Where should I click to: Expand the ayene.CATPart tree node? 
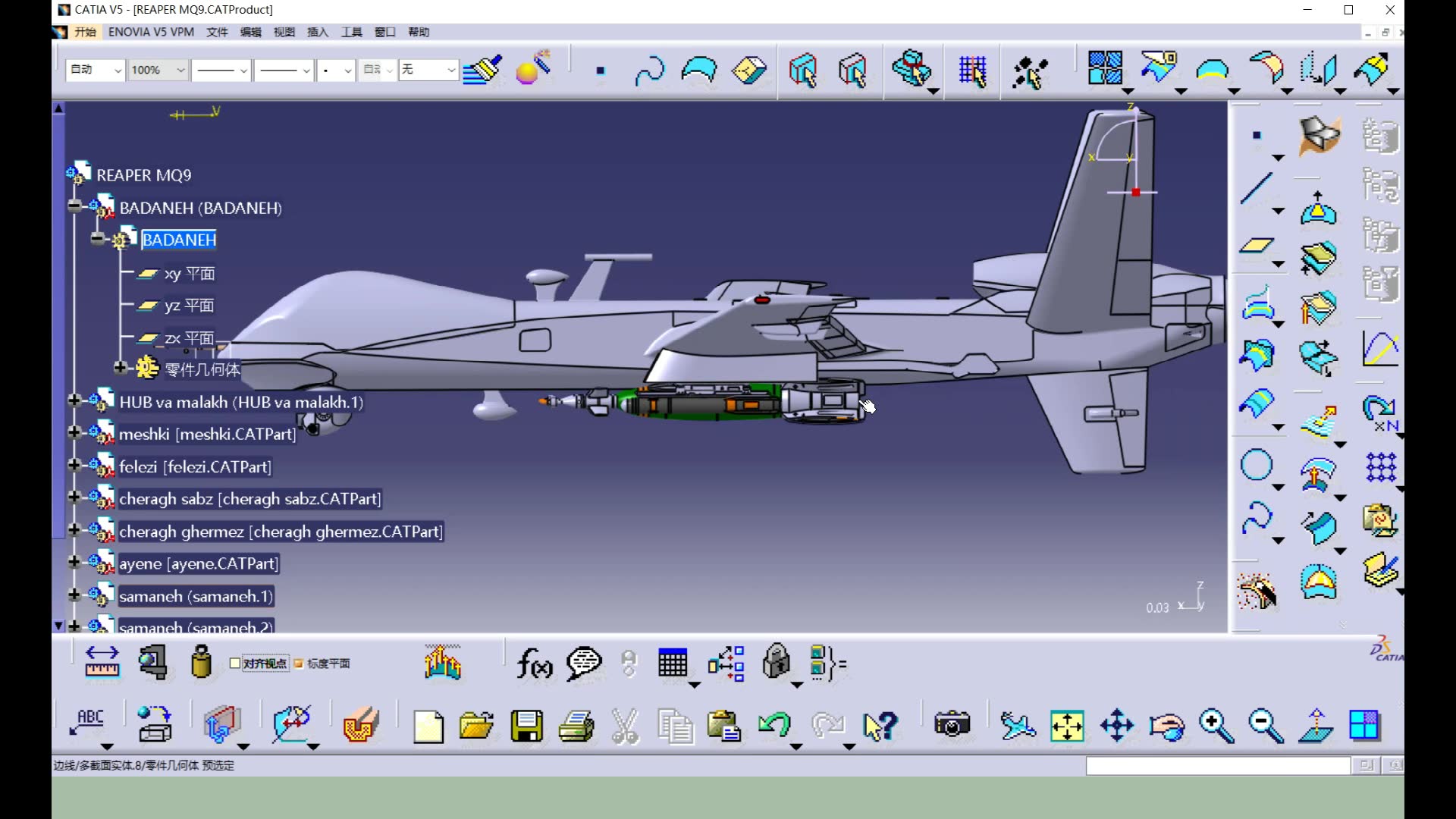point(74,562)
